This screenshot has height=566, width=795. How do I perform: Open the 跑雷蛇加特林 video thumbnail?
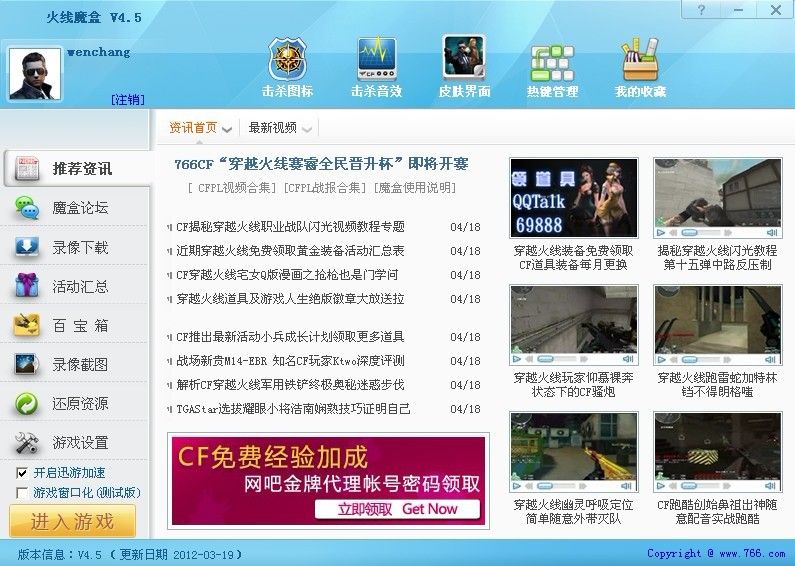(717, 325)
